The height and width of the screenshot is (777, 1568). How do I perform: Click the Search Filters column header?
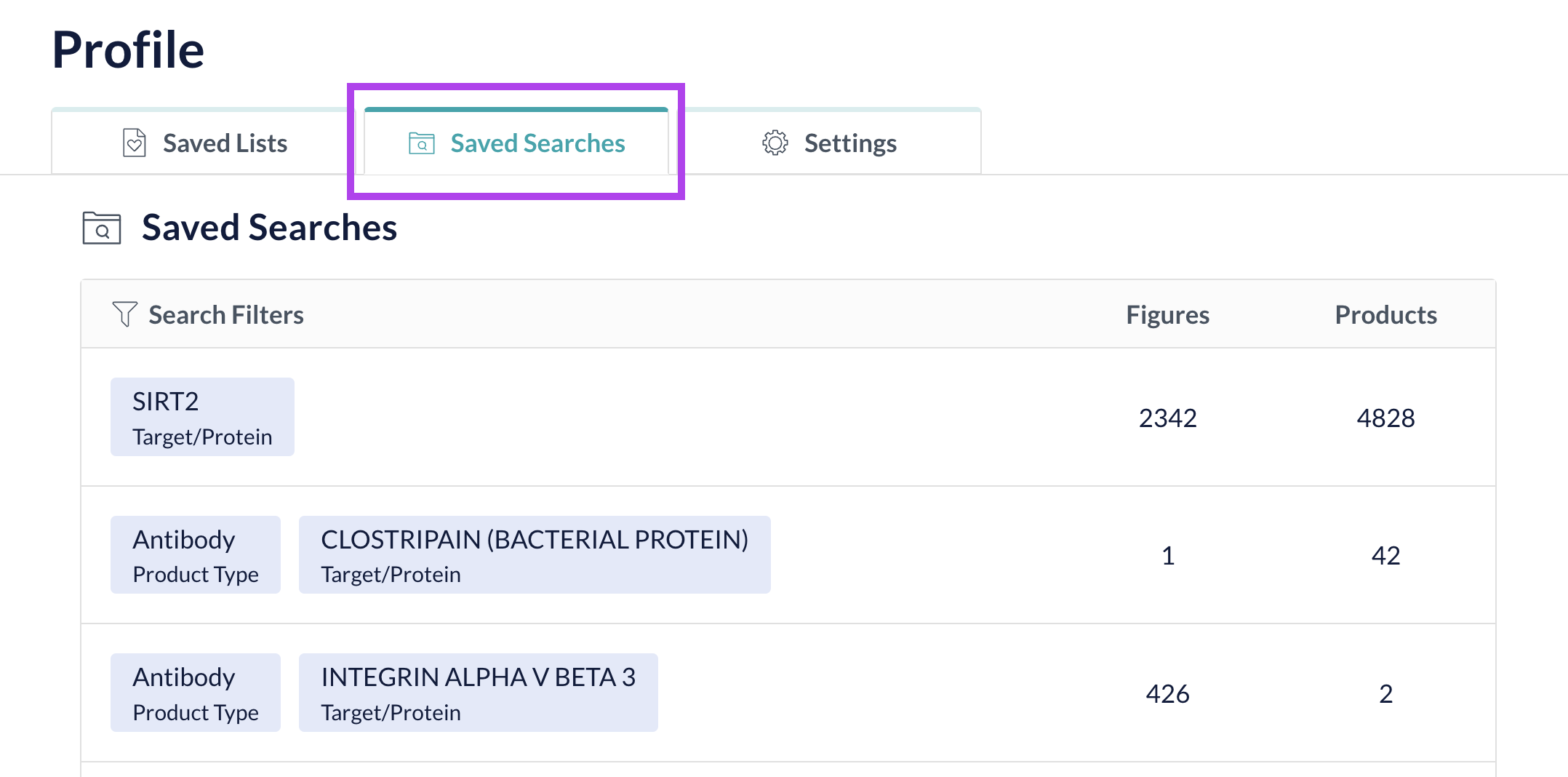coord(226,315)
